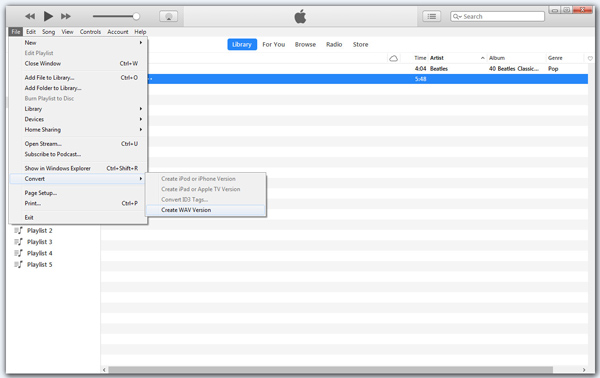Viewport: 600px width, 378px height.
Task: Click the Pop genre cell
Action: tap(553, 69)
